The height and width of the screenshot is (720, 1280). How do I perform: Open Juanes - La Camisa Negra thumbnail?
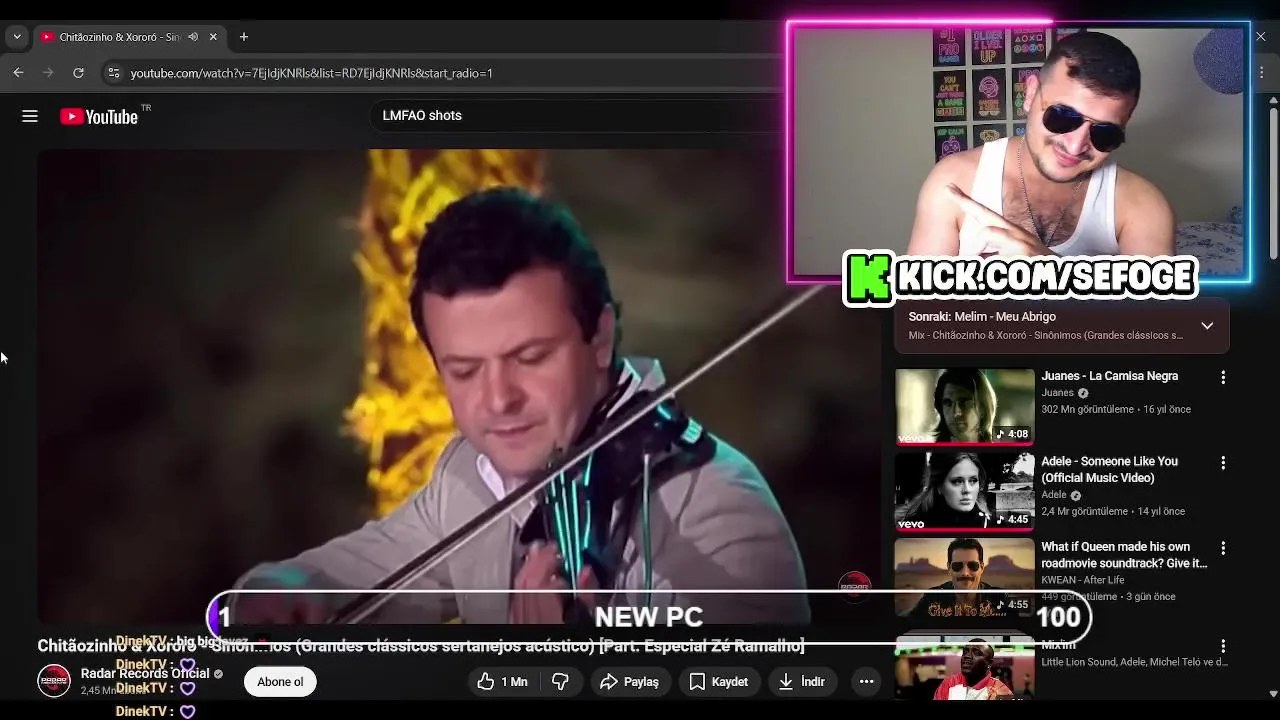pos(965,406)
